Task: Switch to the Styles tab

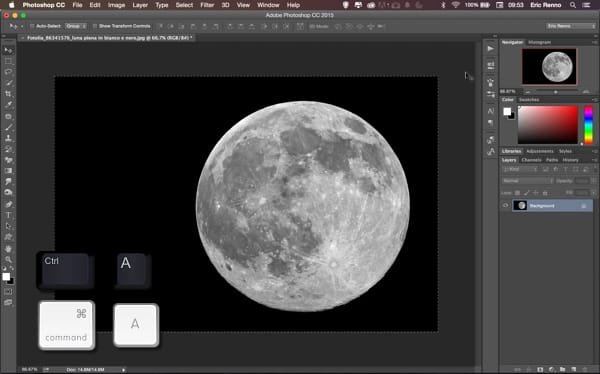Action: [565, 151]
